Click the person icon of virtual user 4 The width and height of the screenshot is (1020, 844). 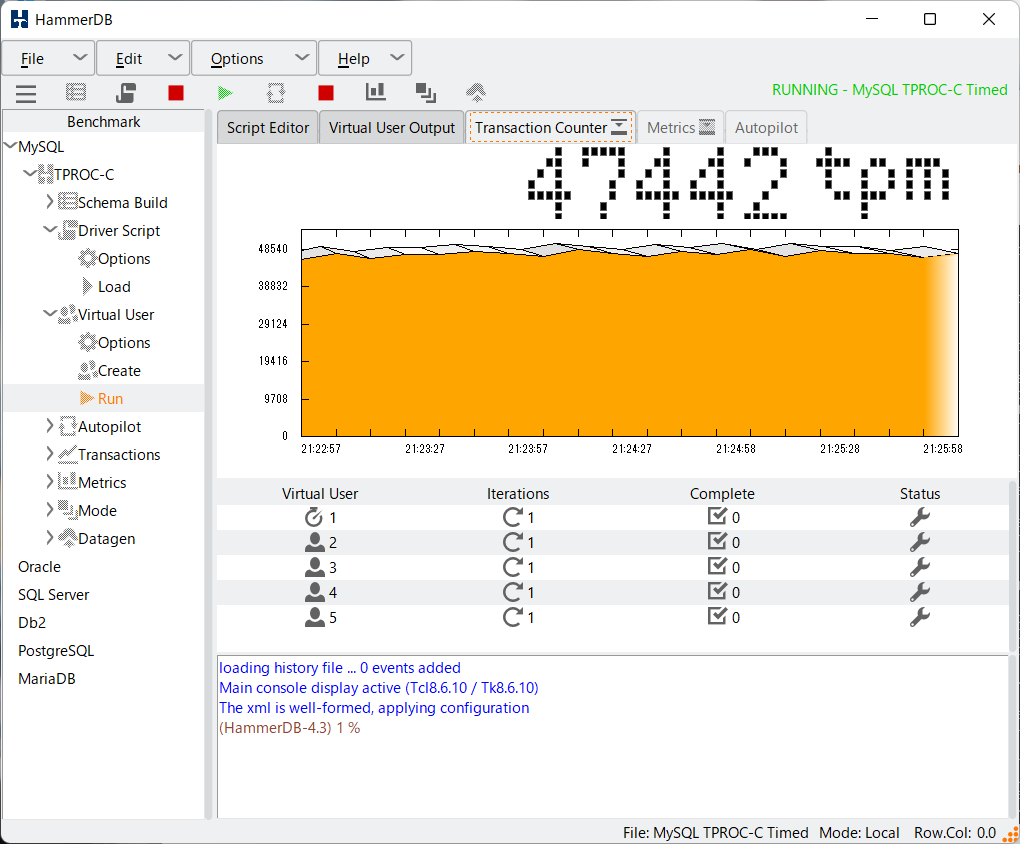click(x=315, y=592)
